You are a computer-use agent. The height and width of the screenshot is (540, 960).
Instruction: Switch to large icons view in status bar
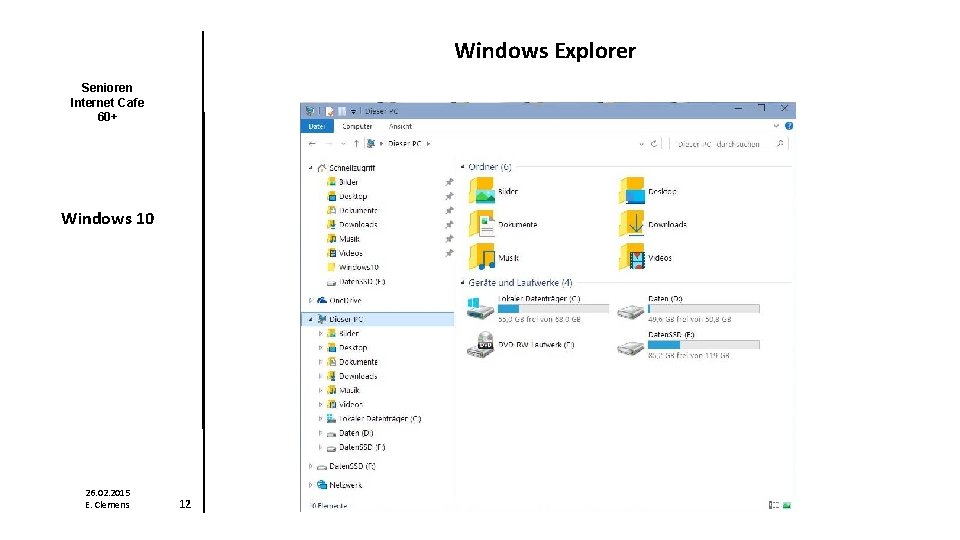pos(787,505)
